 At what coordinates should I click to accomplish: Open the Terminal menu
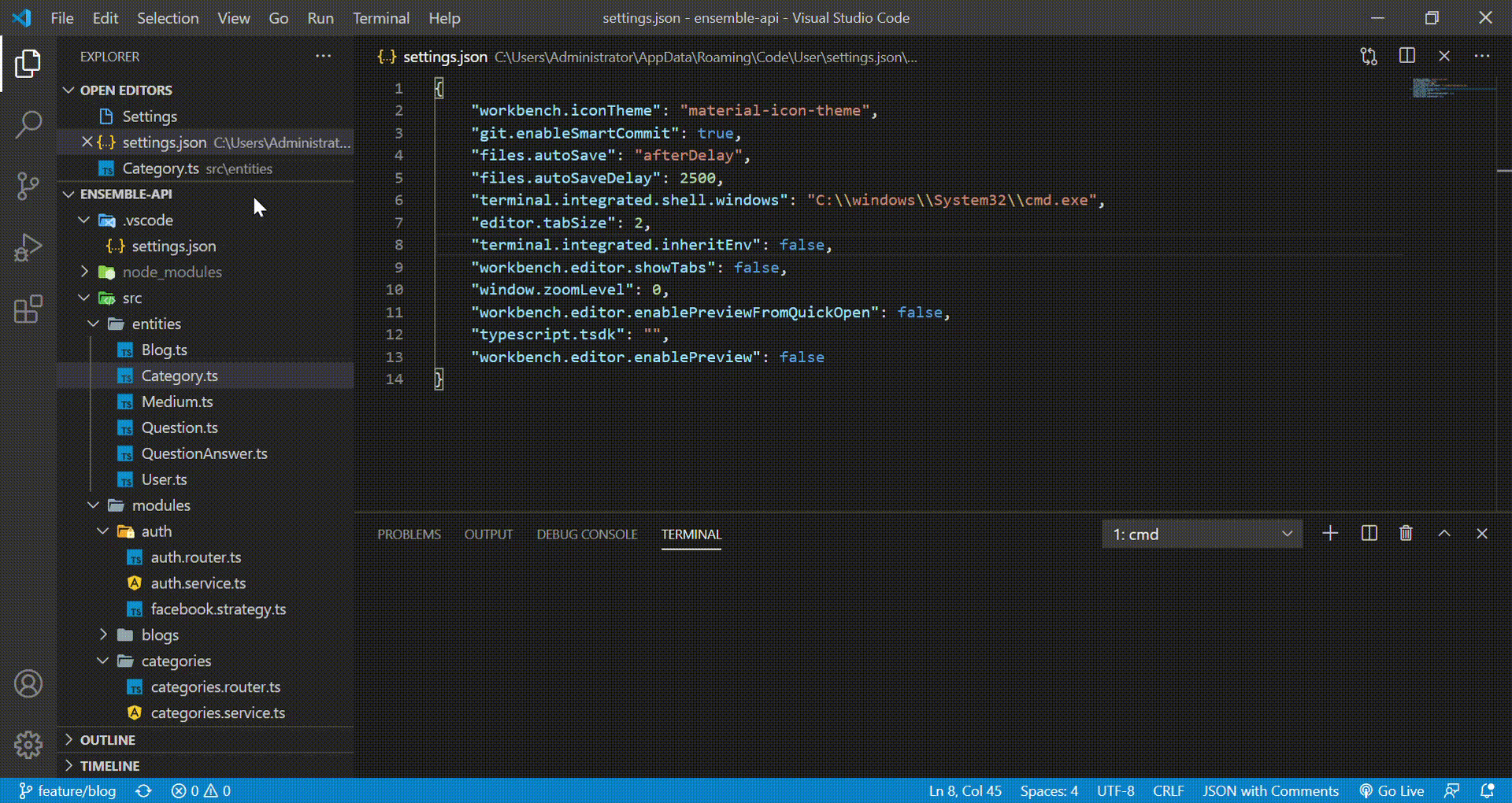(380, 18)
